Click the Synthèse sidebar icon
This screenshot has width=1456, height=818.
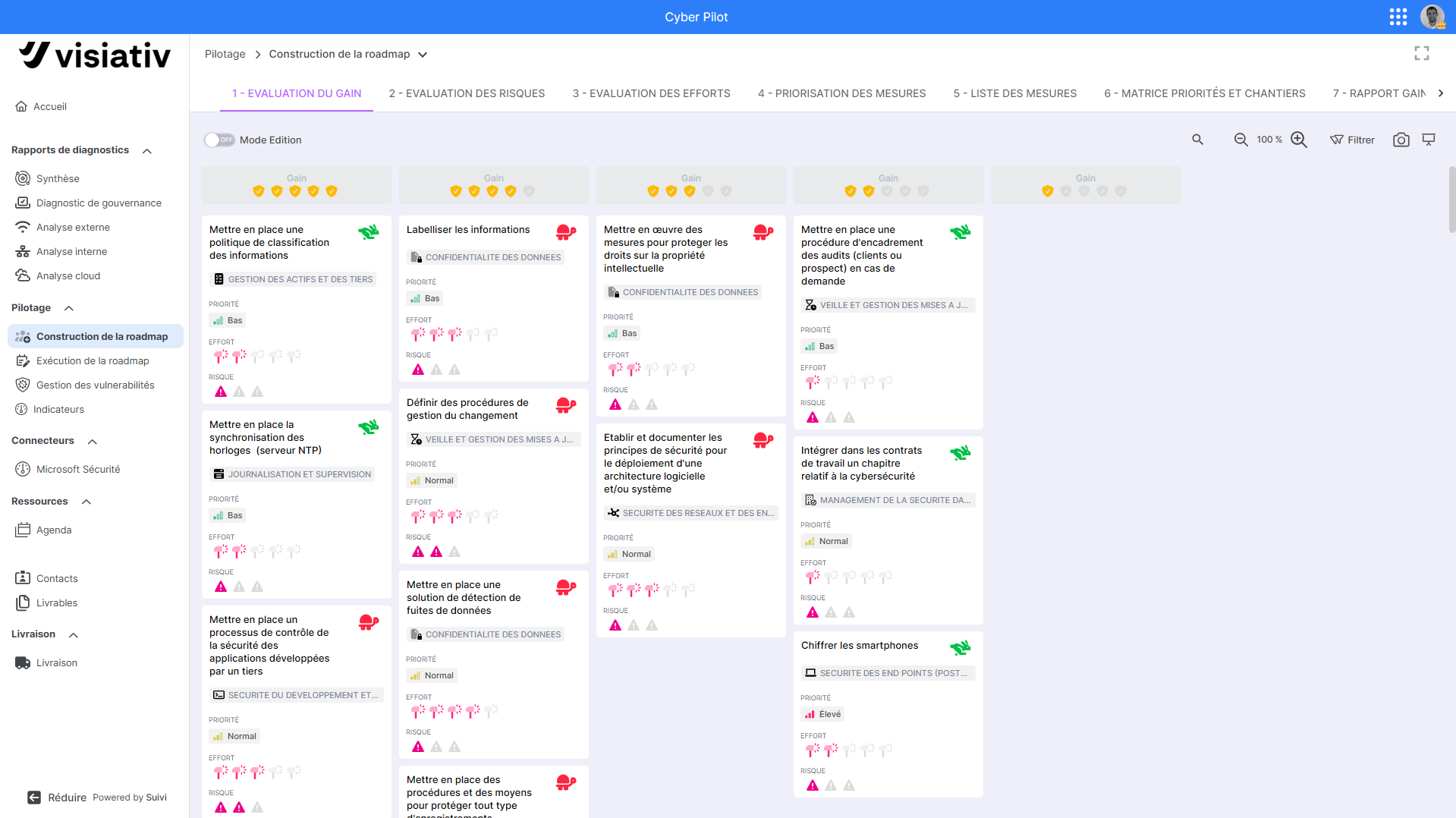(x=23, y=178)
